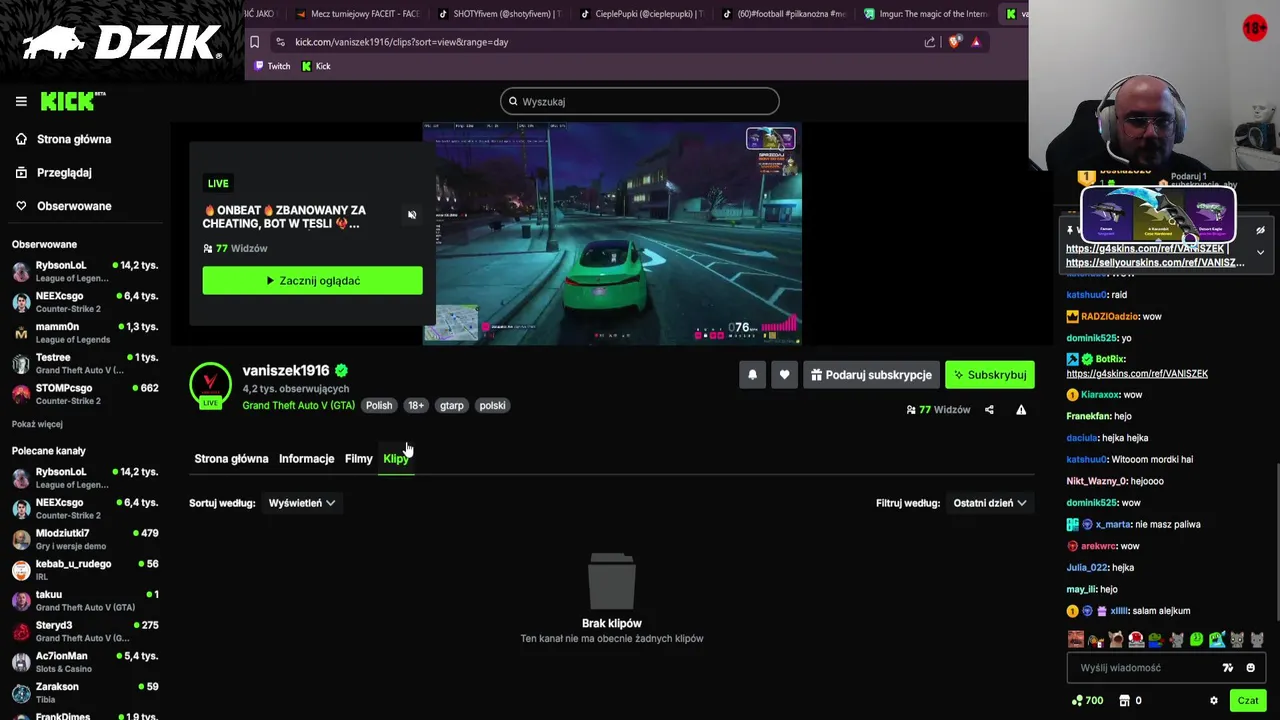Open Zarakson recommended channel
1280x720 pixels.
85,692
